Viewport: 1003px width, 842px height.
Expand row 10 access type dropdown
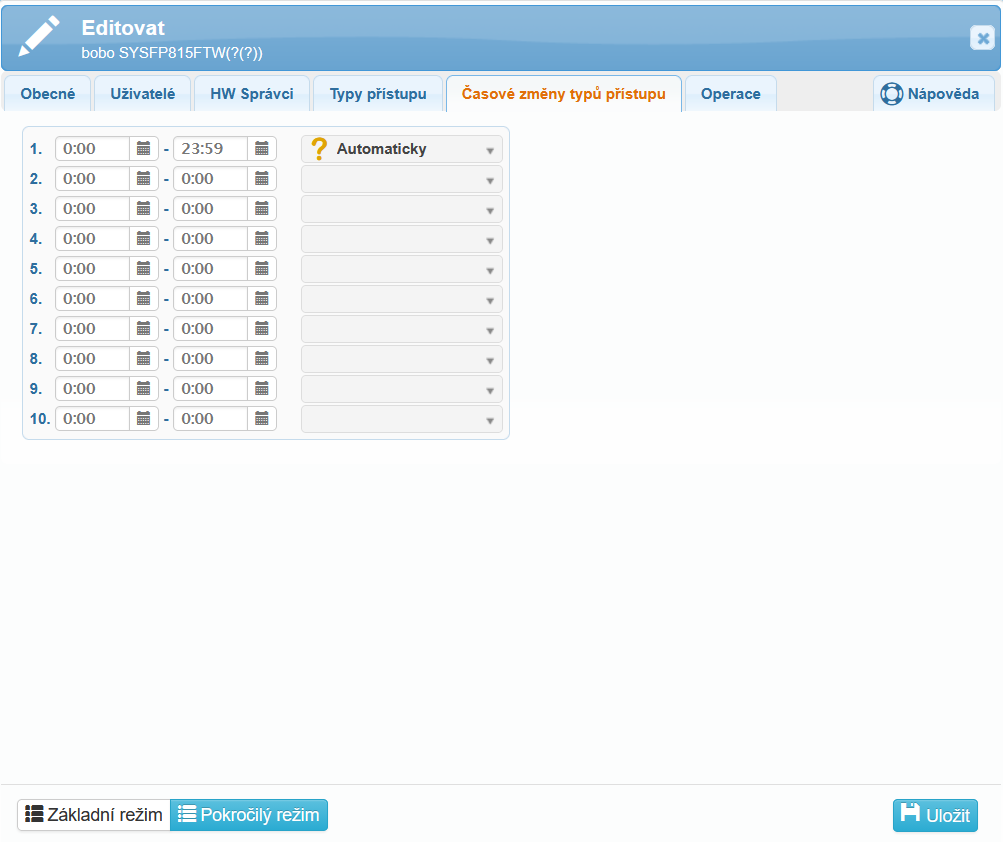pyautogui.click(x=490, y=420)
